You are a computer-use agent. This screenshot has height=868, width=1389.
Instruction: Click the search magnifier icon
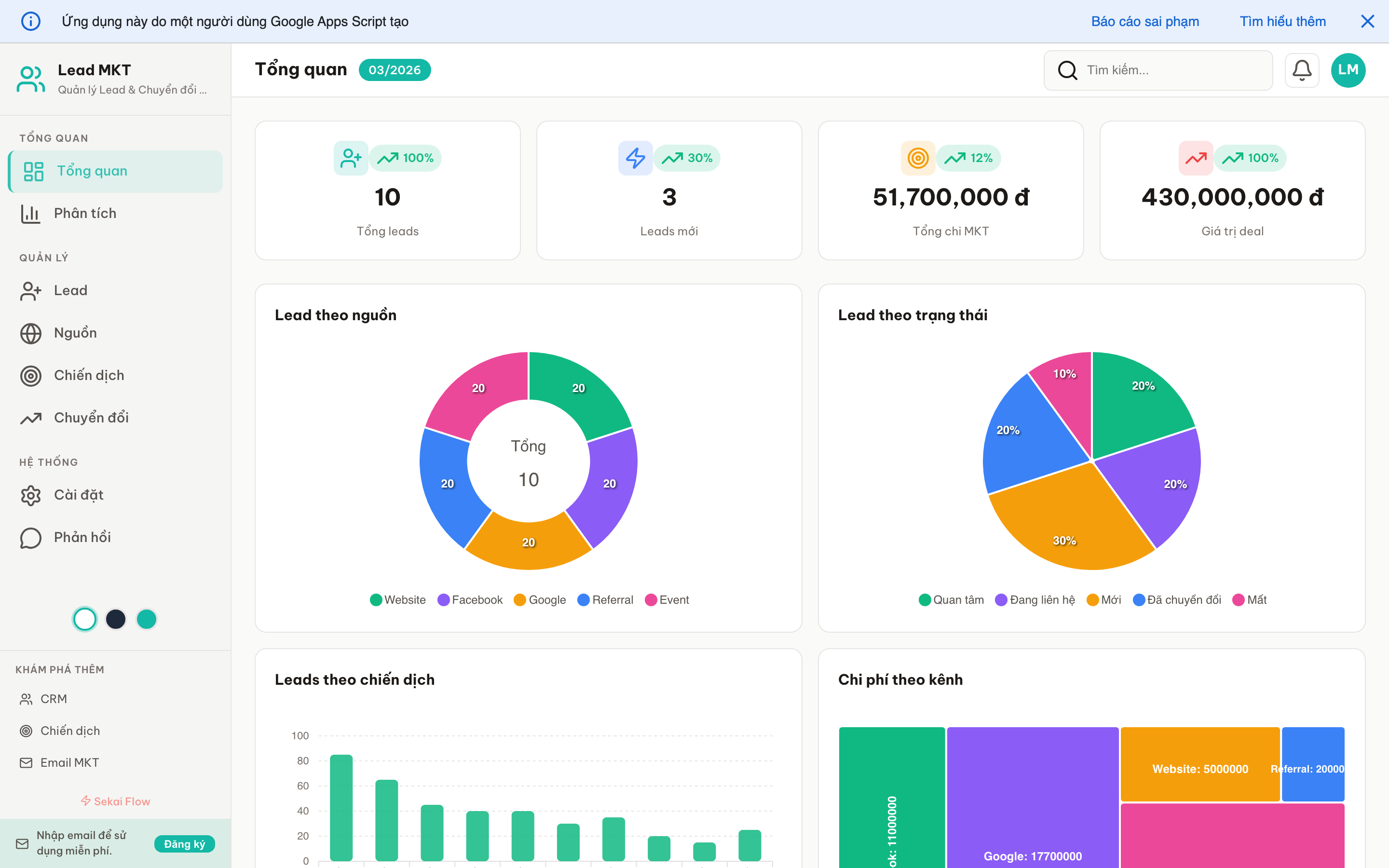click(x=1067, y=70)
